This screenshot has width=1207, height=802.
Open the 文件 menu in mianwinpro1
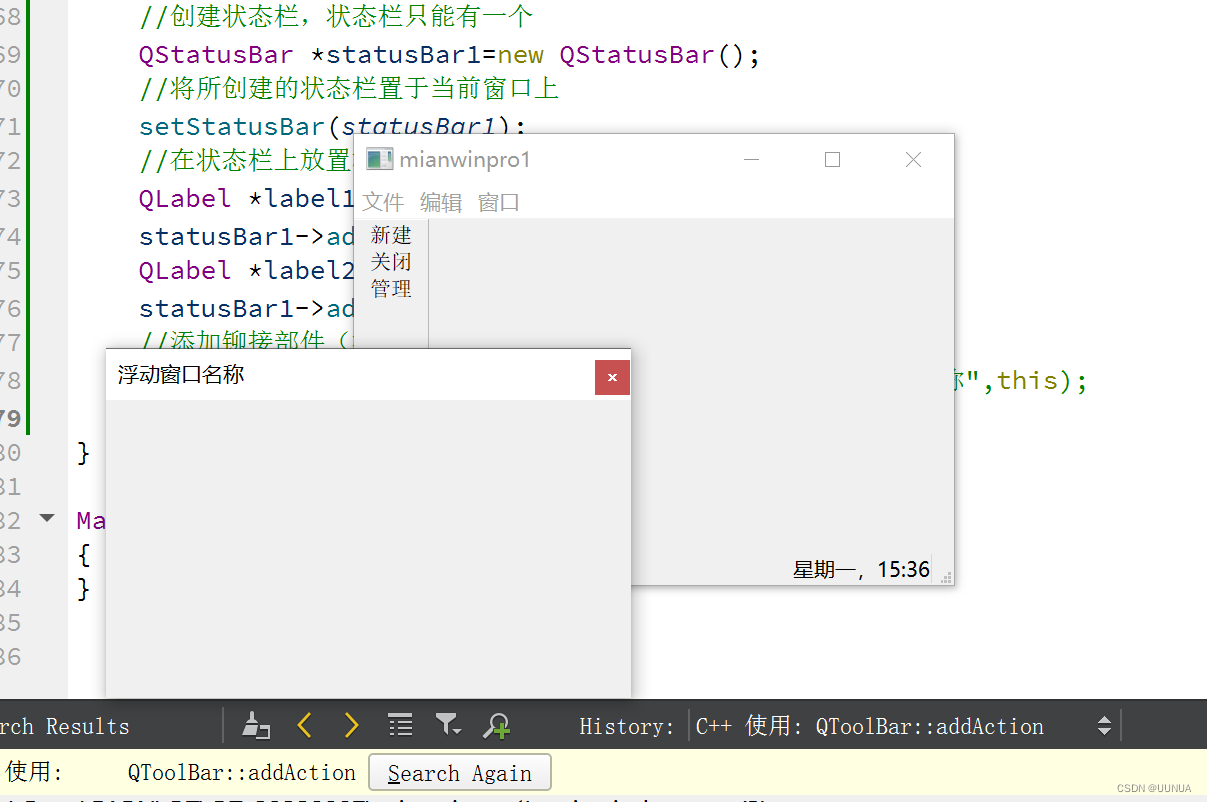tap(383, 202)
